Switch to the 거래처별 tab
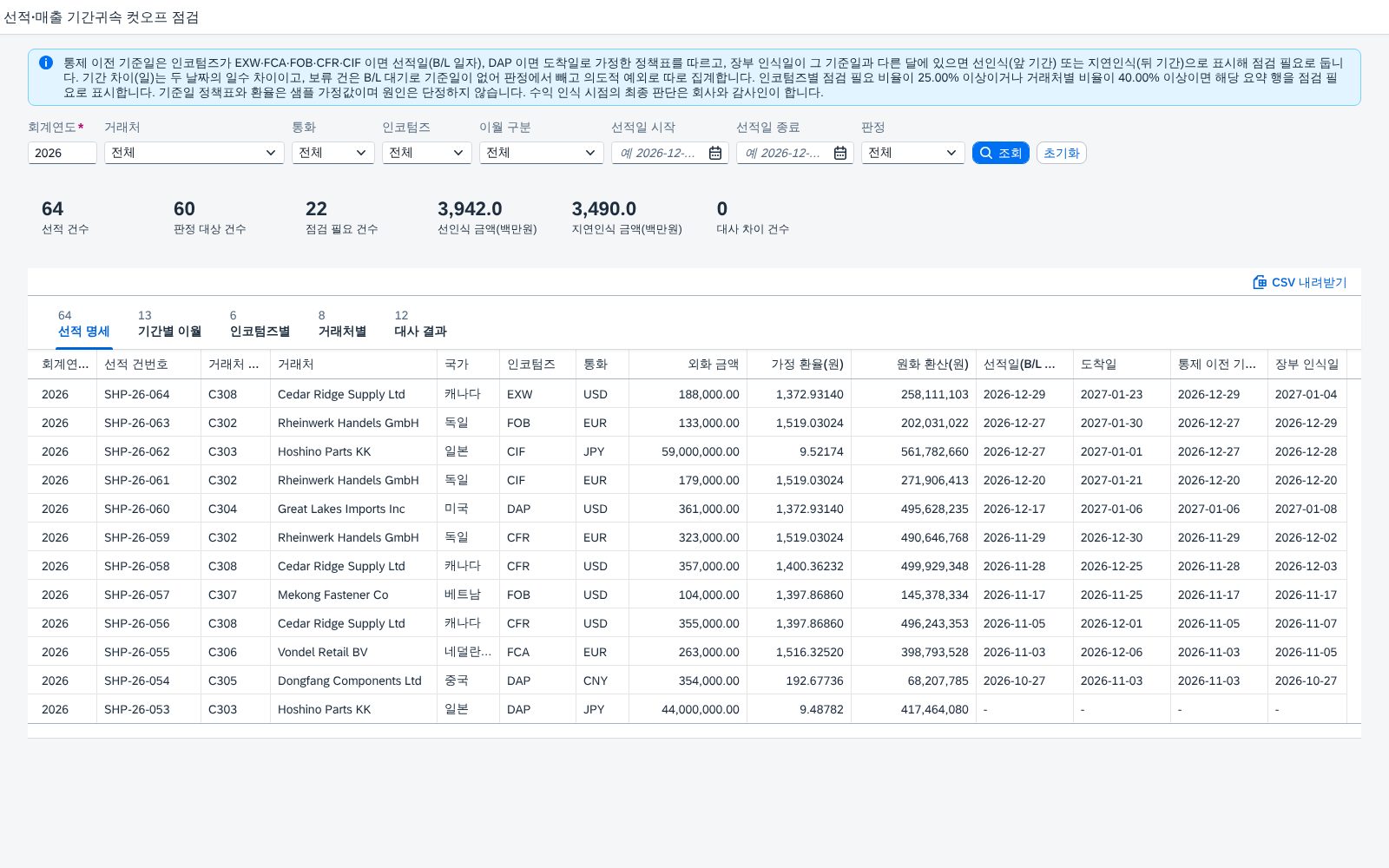Viewport: 1389px width, 868px height. (342, 325)
